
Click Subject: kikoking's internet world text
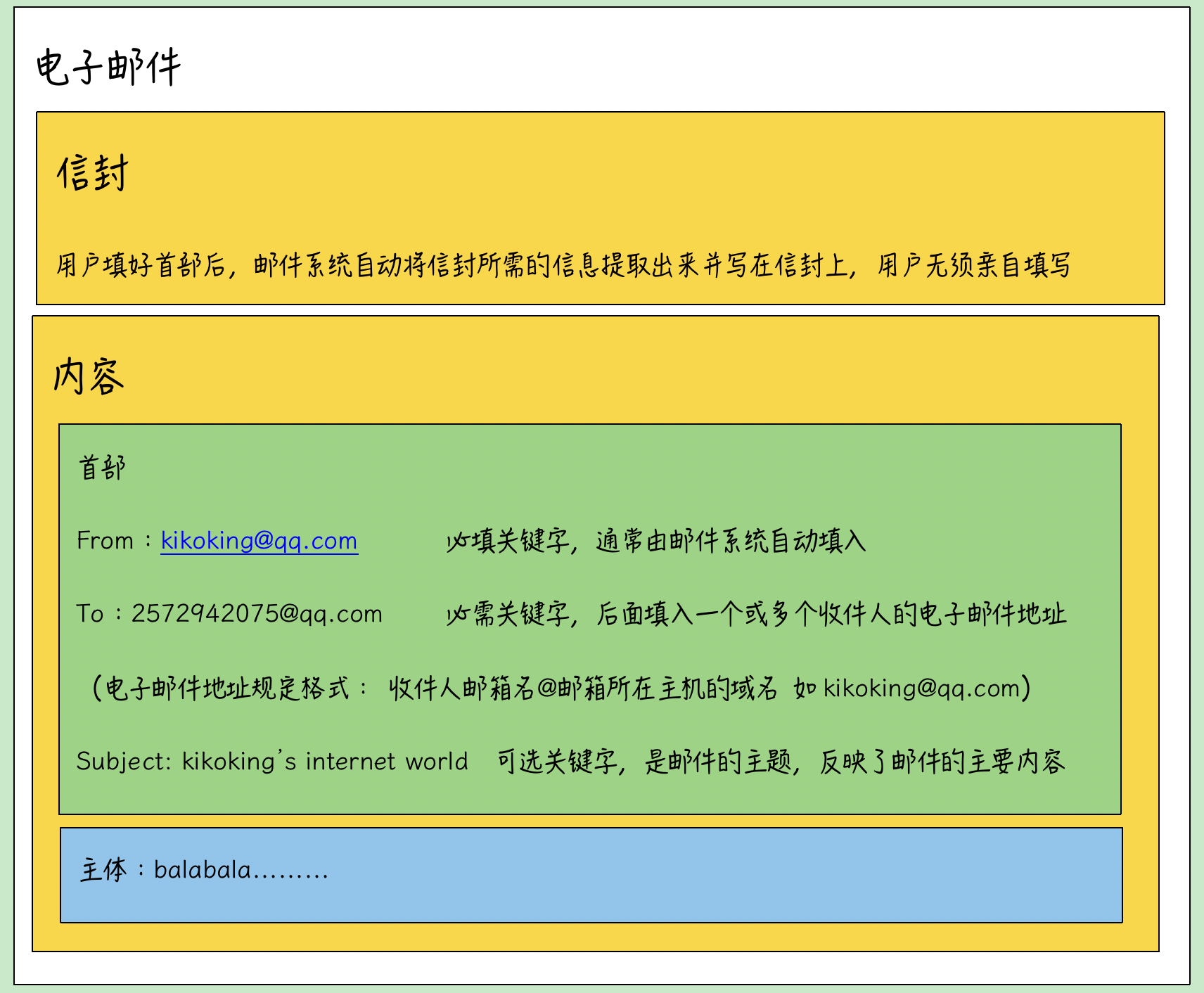tap(272, 762)
